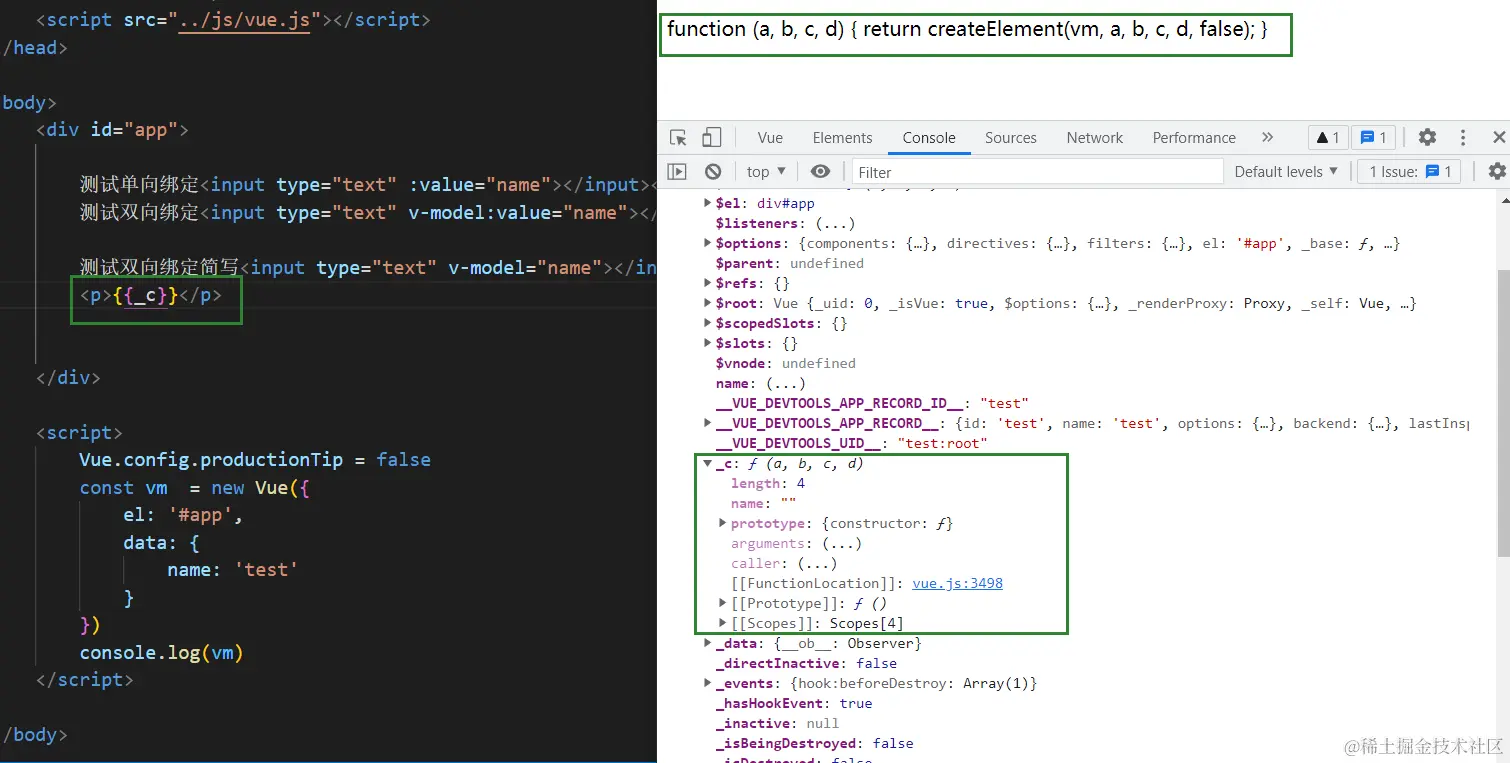
Task: Toggle the console sidebar icon
Action: [677, 172]
